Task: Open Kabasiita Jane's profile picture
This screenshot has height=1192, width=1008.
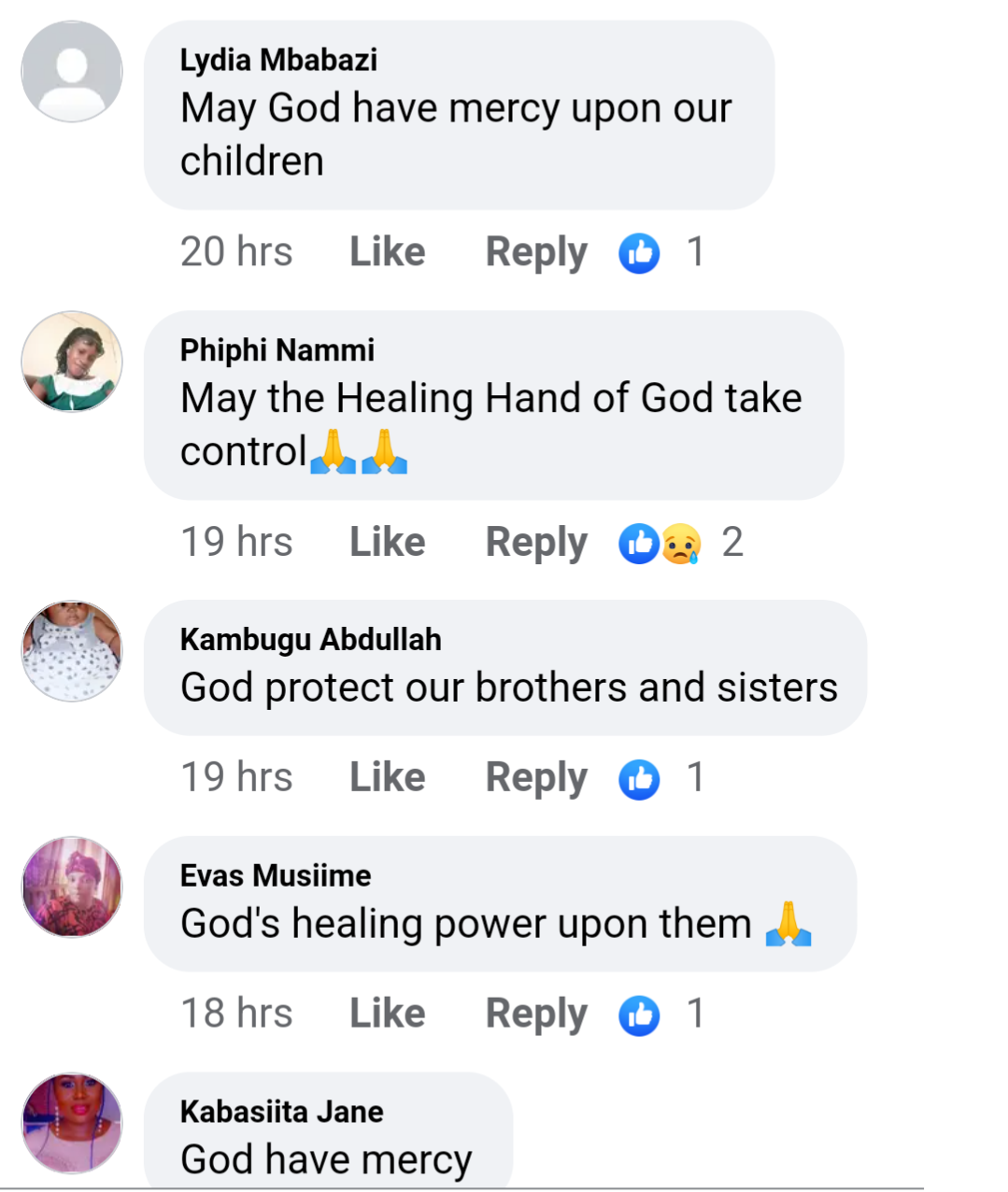Action: click(72, 1123)
